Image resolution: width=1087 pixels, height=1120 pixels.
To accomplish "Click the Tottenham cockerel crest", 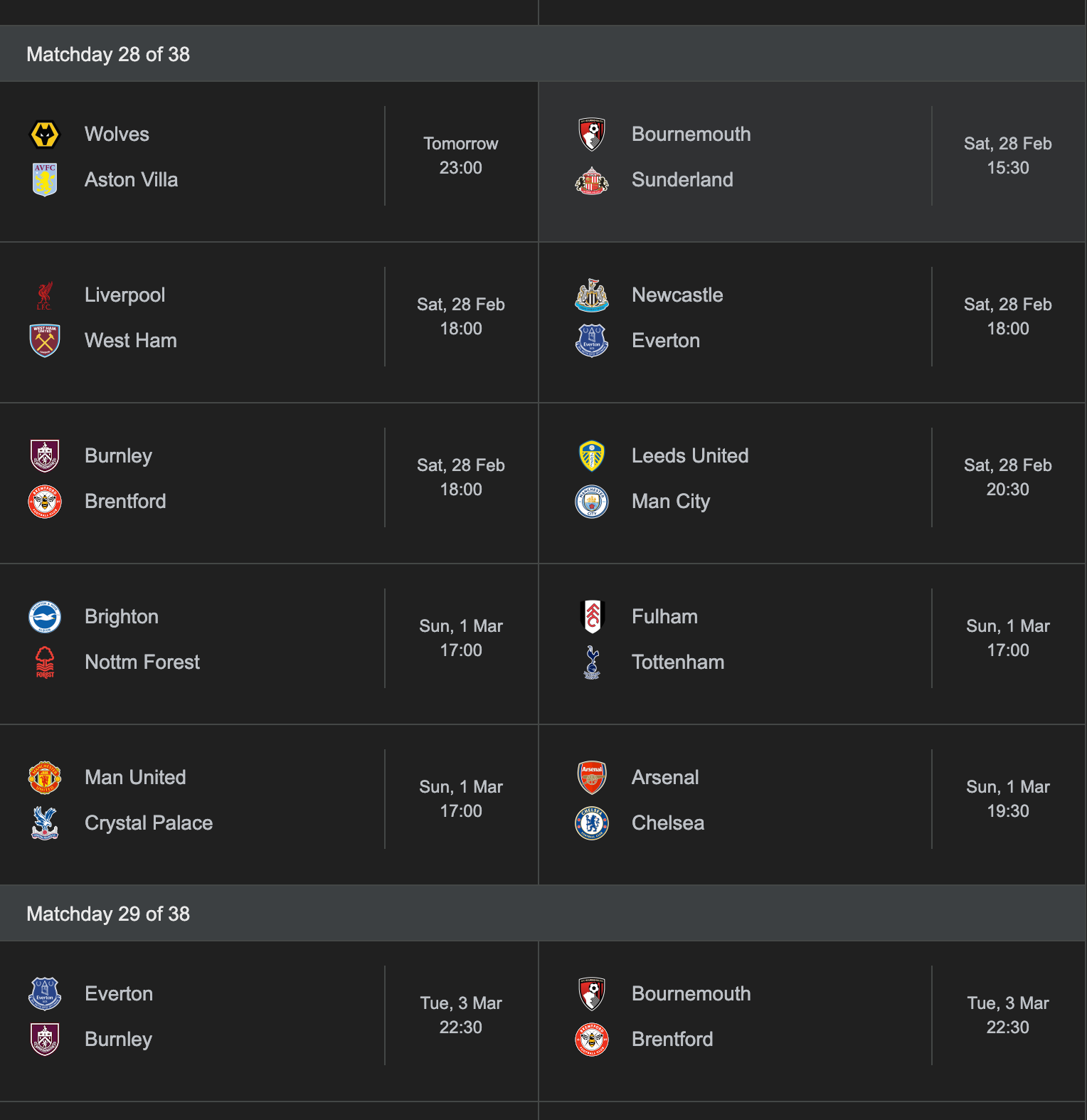I will point(592,662).
